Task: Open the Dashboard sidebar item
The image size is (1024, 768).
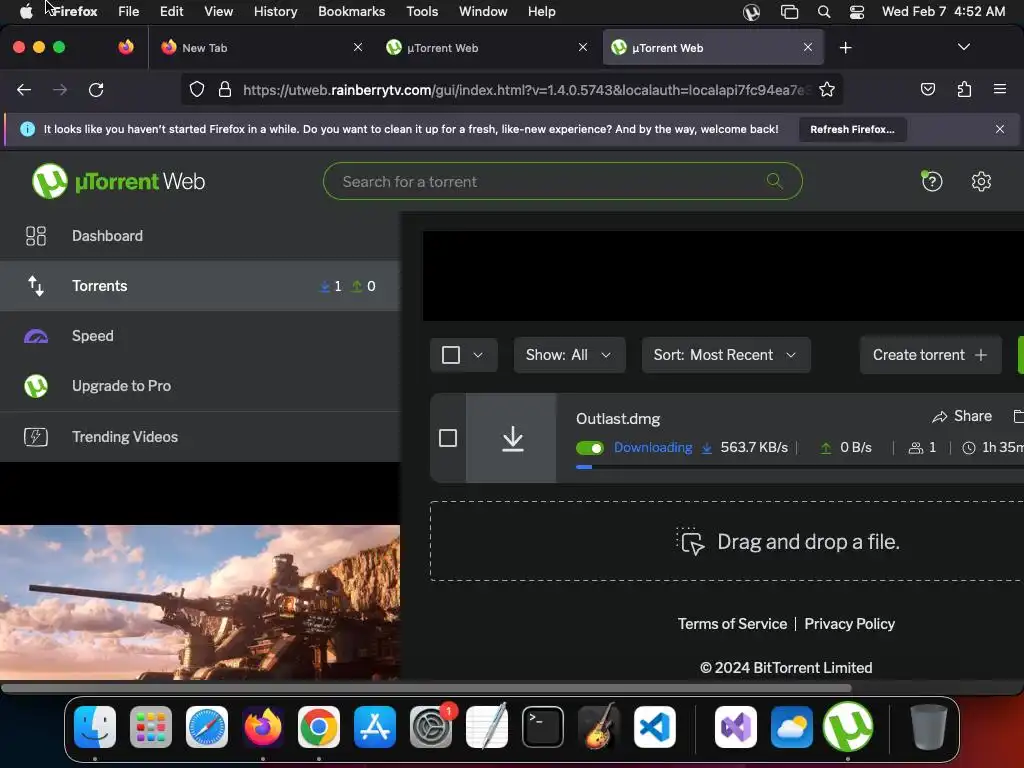Action: [200, 236]
